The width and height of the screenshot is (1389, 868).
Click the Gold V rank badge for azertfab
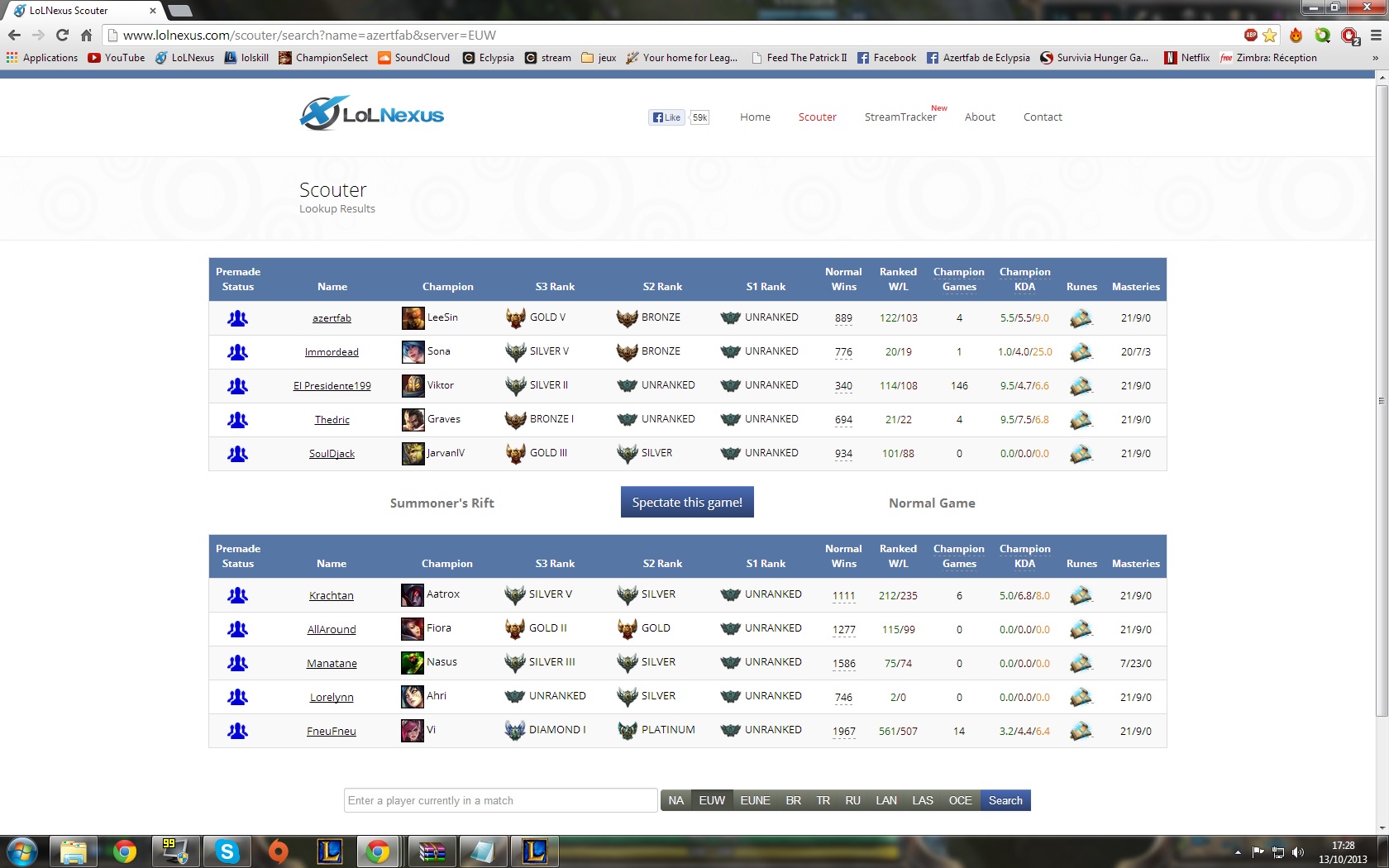point(516,317)
